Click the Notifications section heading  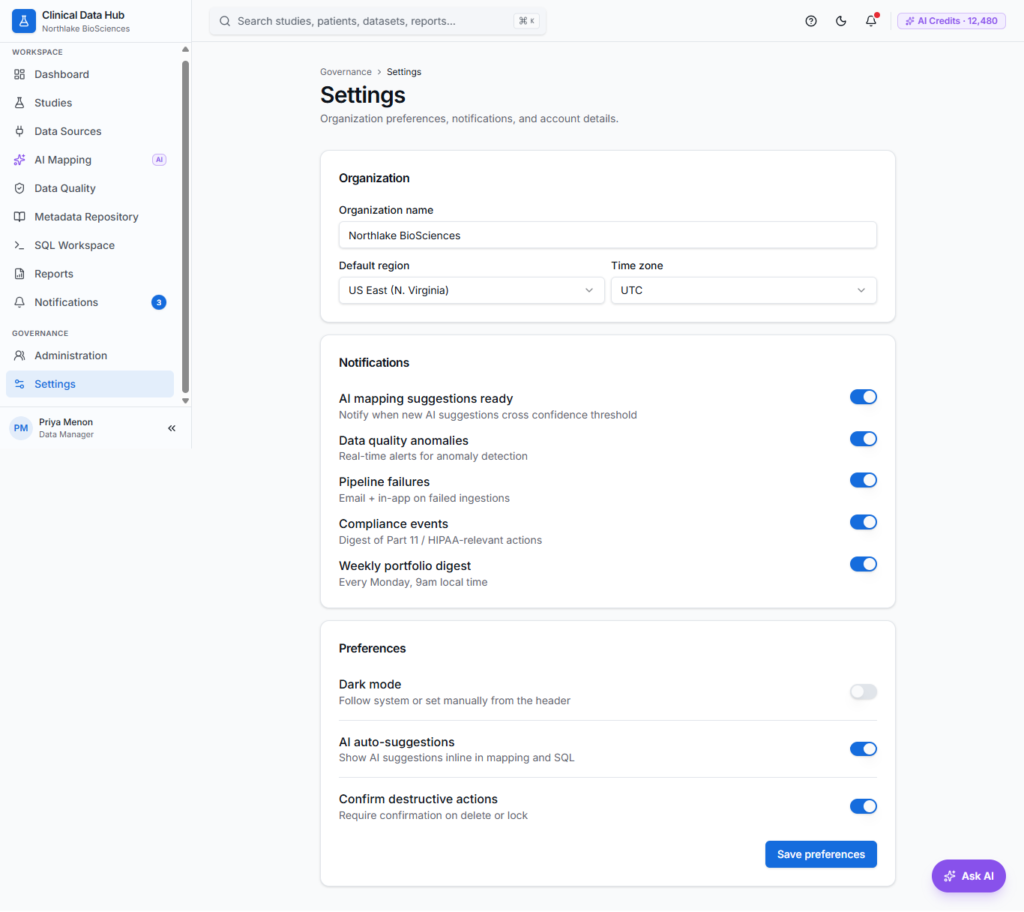pos(374,363)
